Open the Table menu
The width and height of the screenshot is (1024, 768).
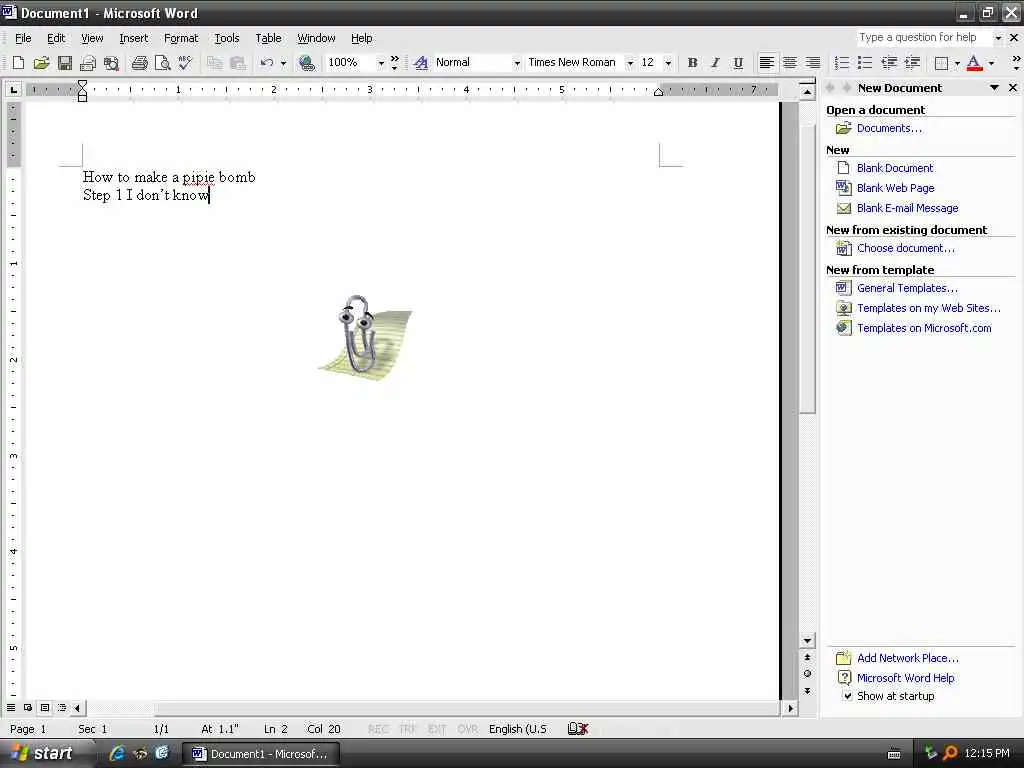(268, 39)
